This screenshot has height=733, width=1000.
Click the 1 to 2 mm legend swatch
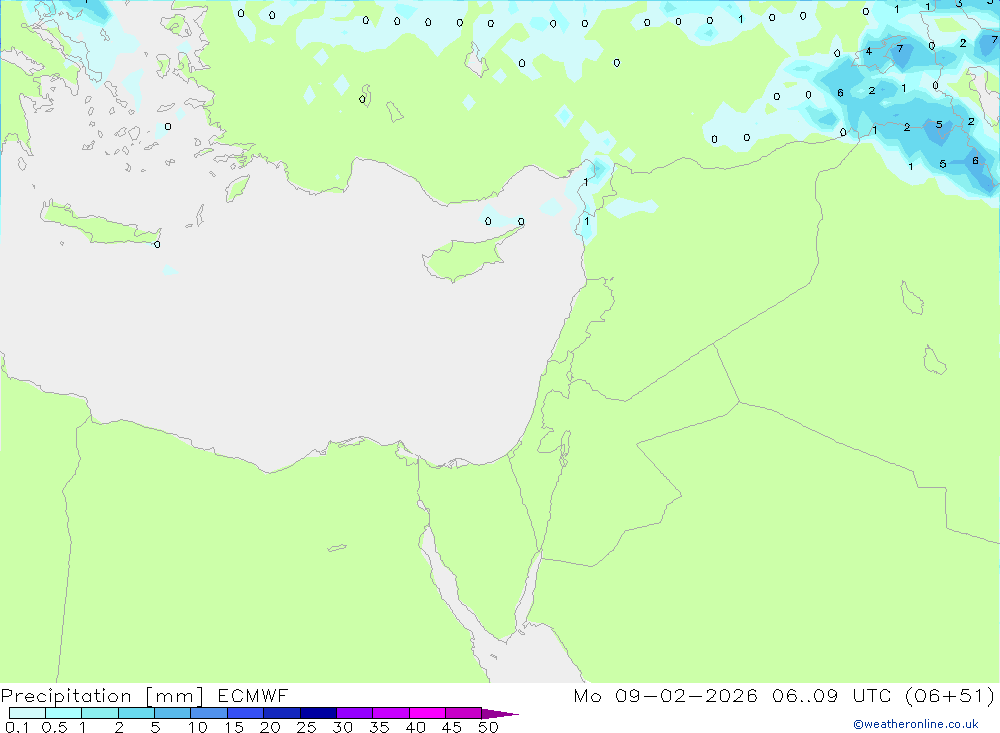100,713
